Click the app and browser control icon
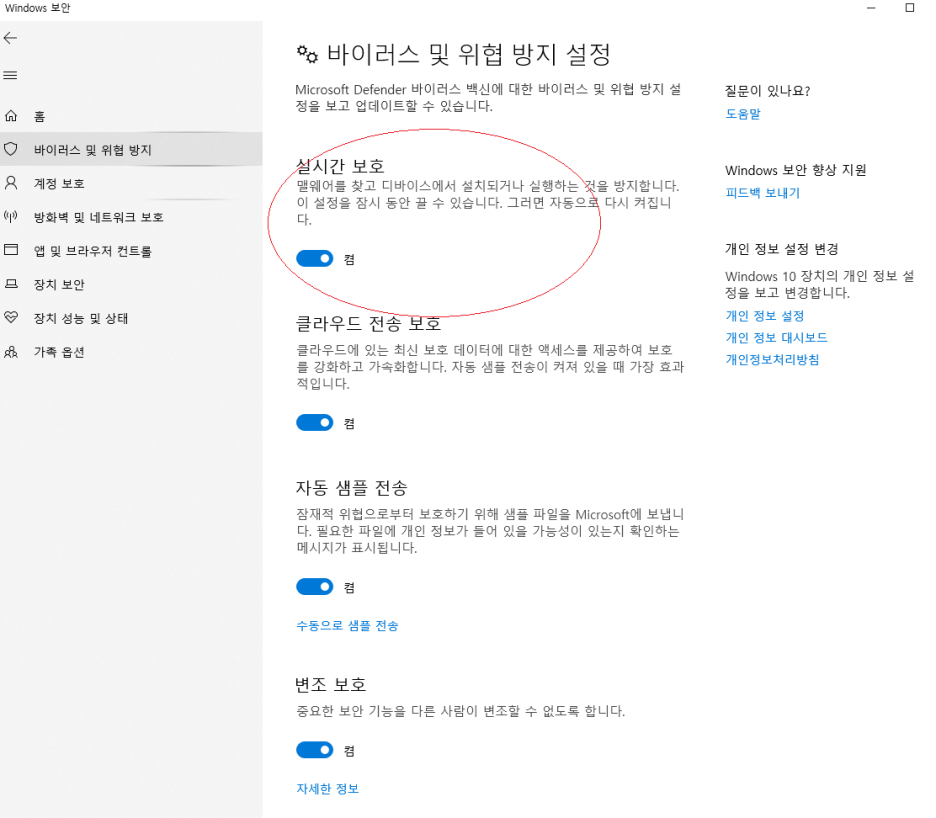Viewport: 936px width, 818px height. click(11, 250)
